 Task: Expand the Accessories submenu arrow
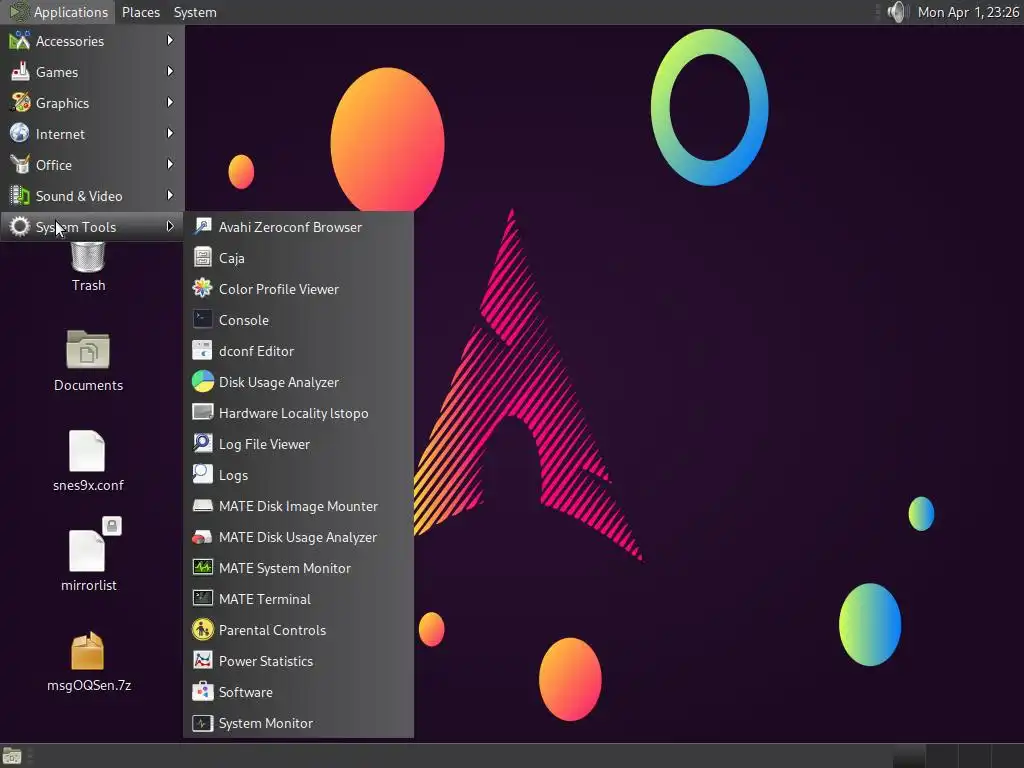coord(170,40)
